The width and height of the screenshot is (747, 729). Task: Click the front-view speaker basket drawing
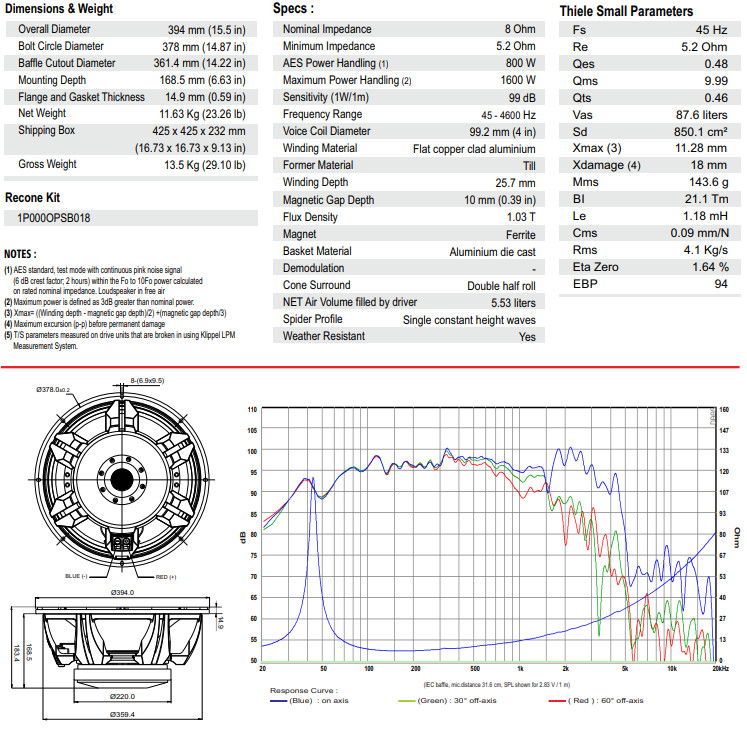122,479
